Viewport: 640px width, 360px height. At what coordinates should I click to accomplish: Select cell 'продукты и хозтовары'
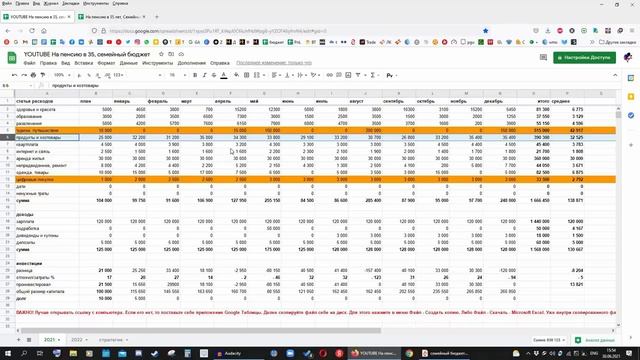(47, 138)
